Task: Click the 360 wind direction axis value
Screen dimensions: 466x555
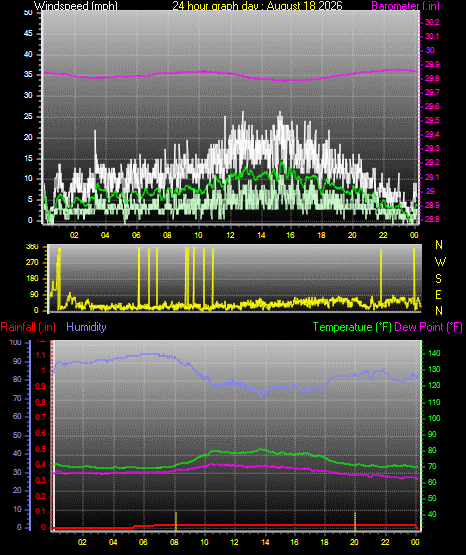Action: click(x=32, y=247)
